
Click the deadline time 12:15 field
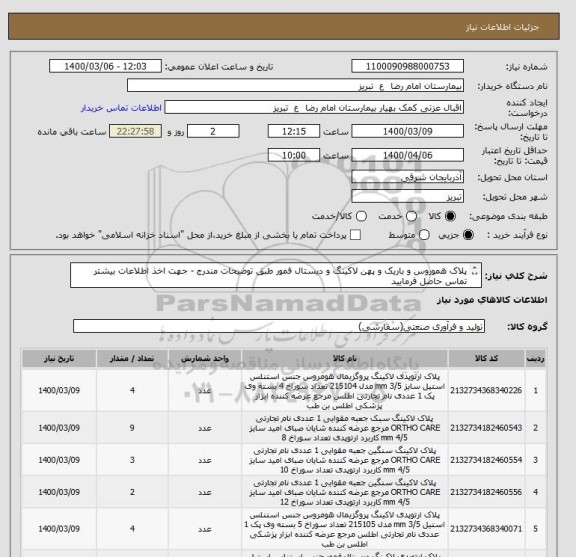tap(294, 131)
